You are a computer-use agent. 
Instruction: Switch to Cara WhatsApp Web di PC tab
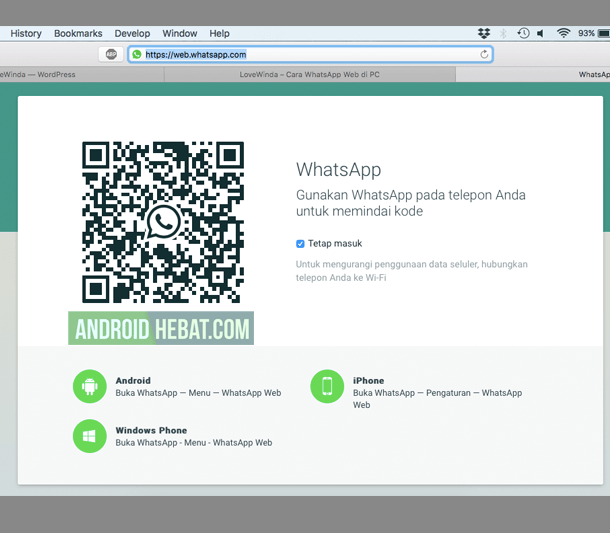click(310, 74)
